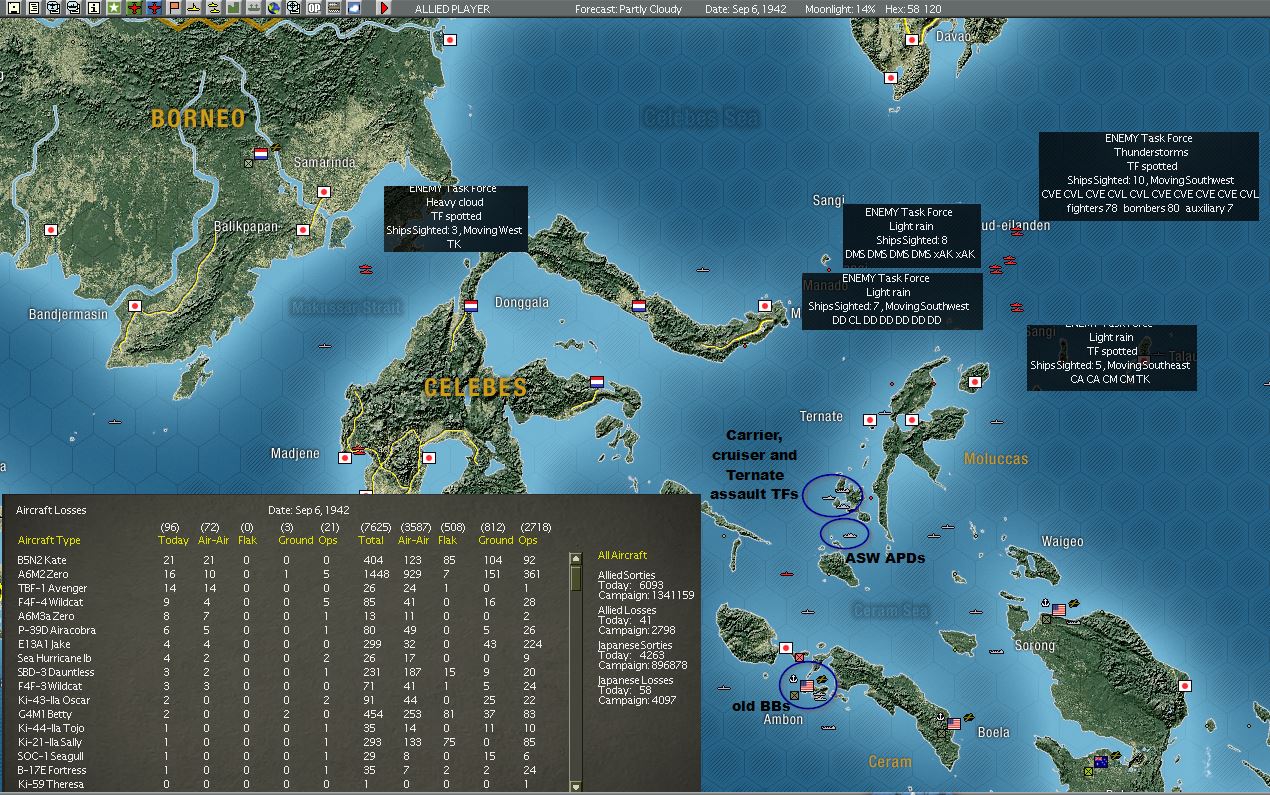
Task: Sort by Aircraft Type column header
Action: pos(49,540)
